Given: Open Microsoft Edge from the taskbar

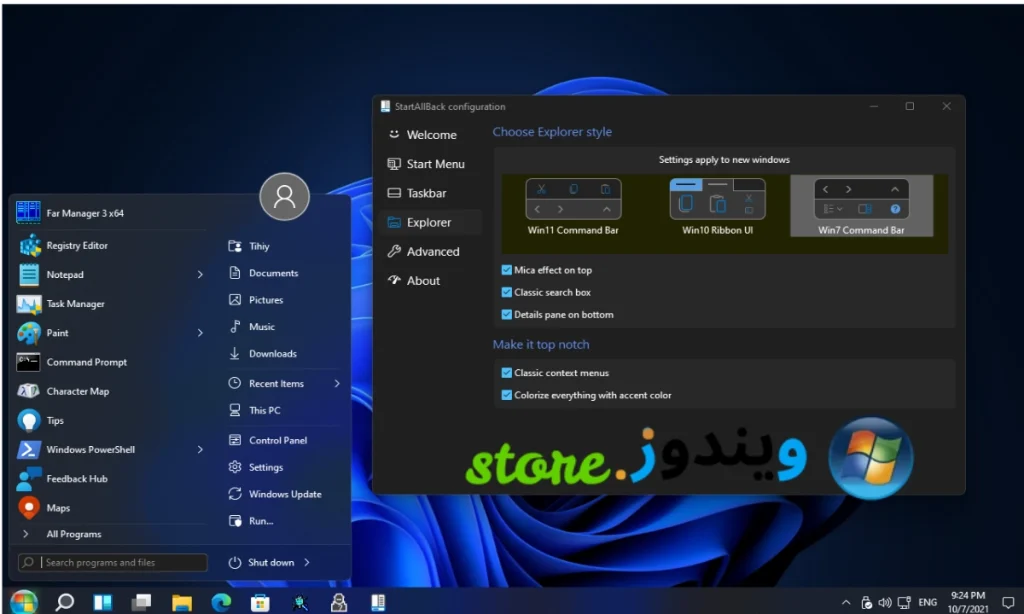Looking at the screenshot, I should (x=221, y=602).
